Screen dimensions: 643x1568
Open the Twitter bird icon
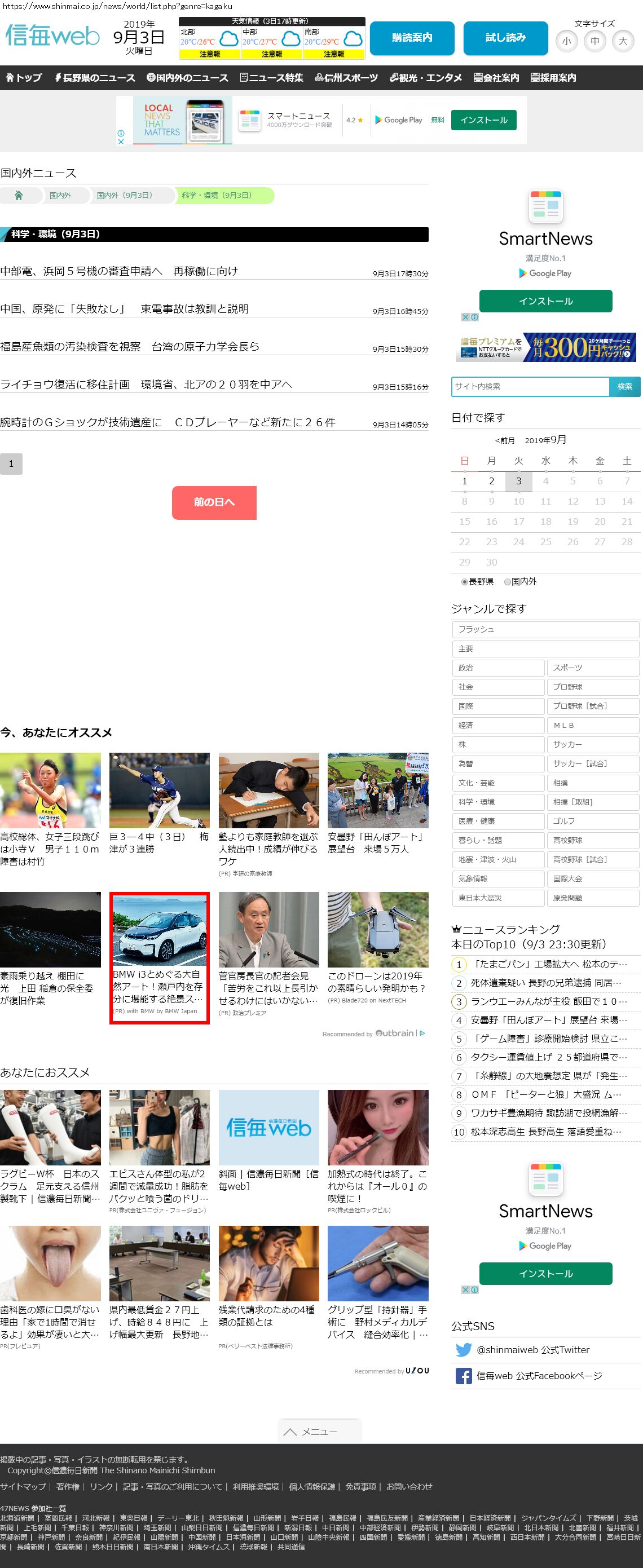point(464,1349)
